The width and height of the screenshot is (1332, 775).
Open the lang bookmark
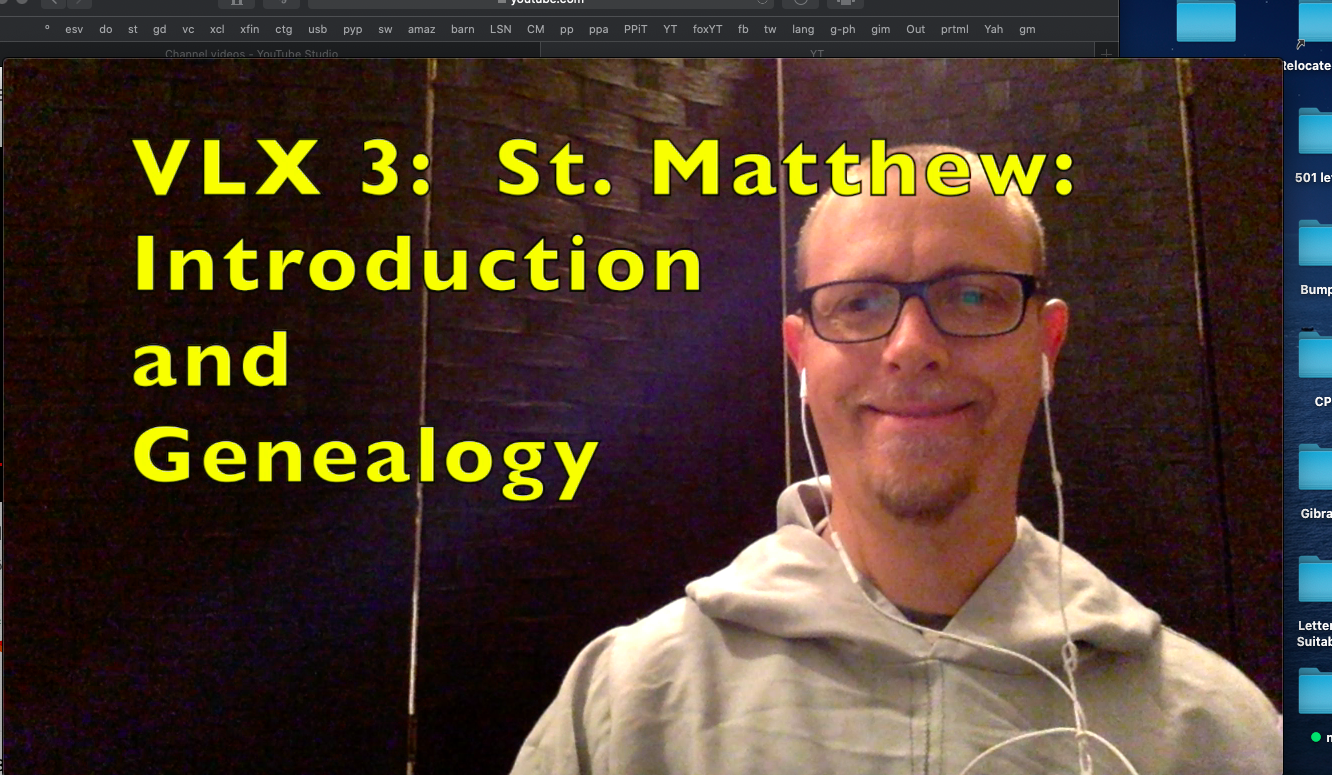(x=803, y=29)
